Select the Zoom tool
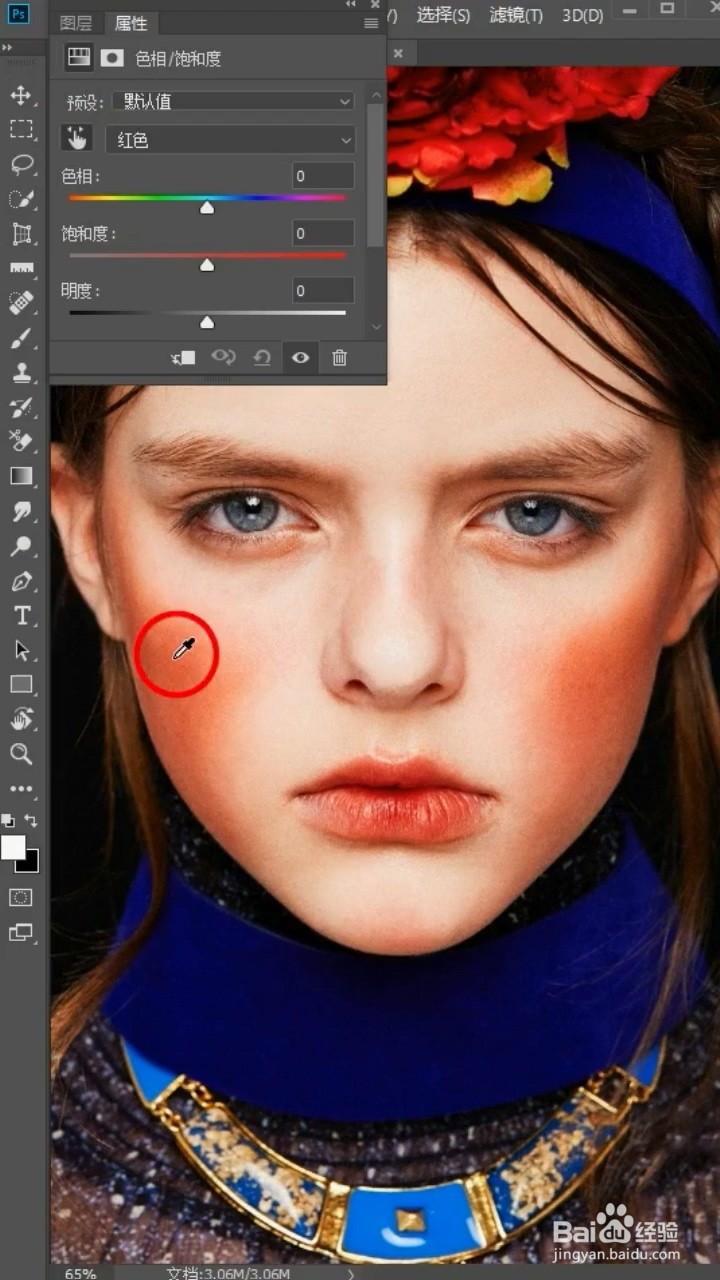 [x=21, y=754]
